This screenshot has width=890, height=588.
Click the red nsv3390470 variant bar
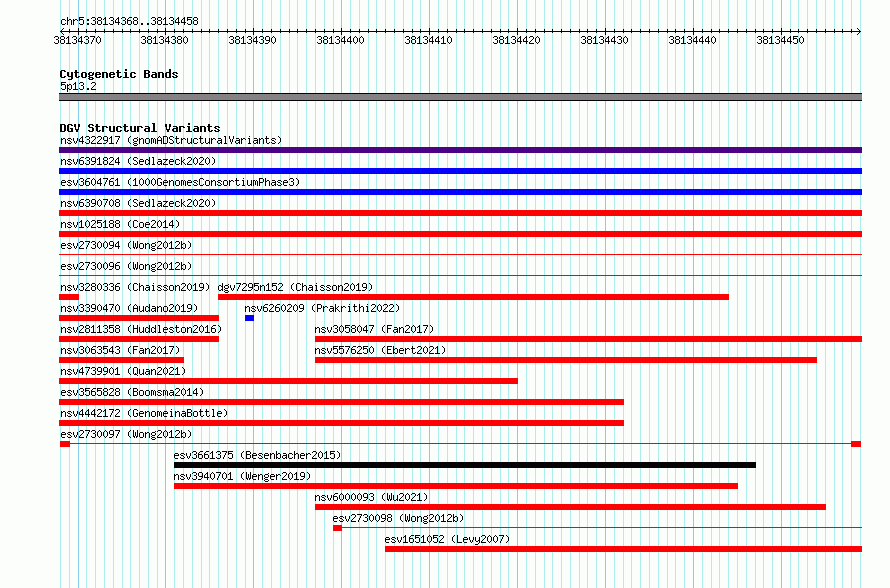point(139,318)
